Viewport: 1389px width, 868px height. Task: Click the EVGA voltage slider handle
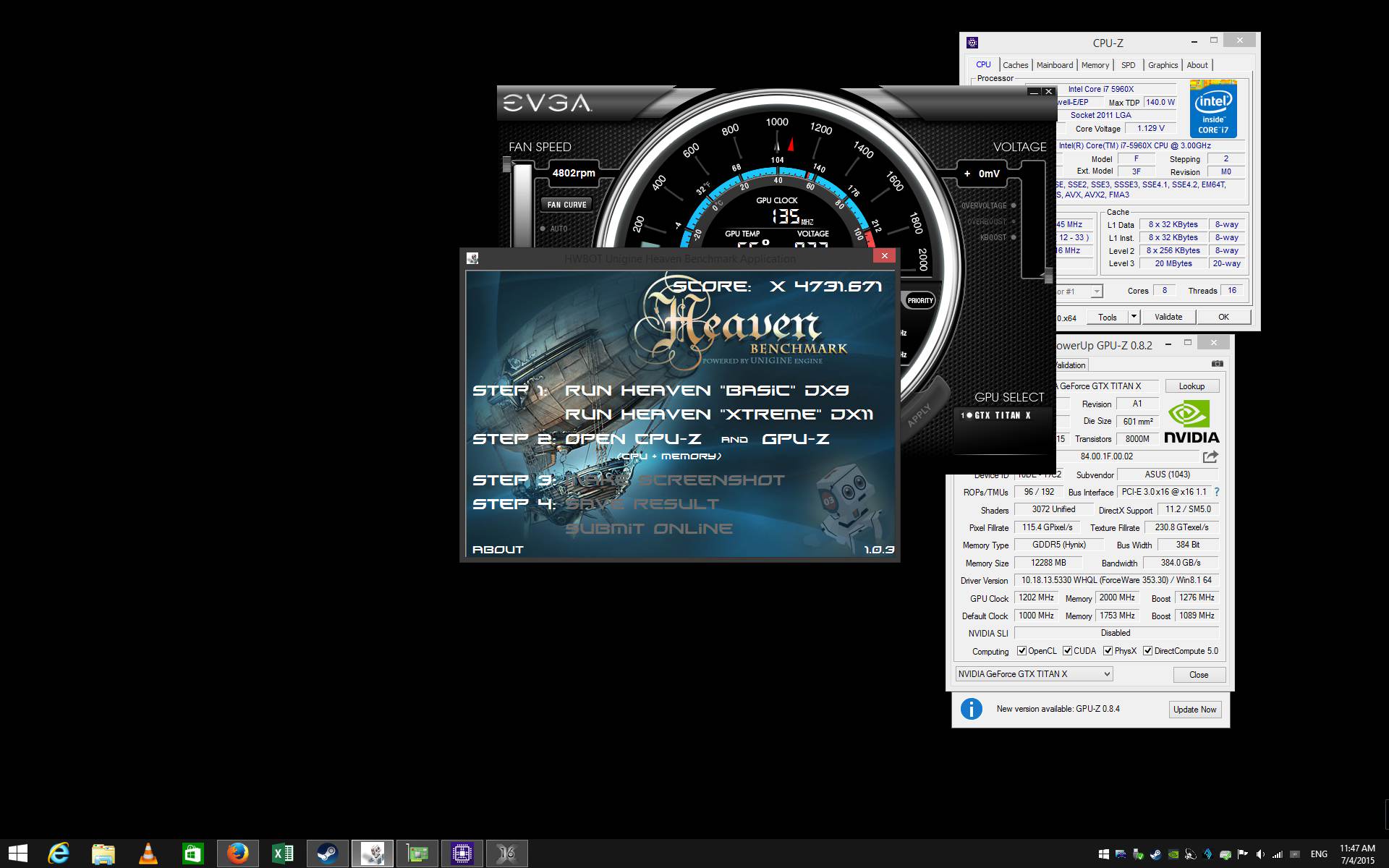1048,274
